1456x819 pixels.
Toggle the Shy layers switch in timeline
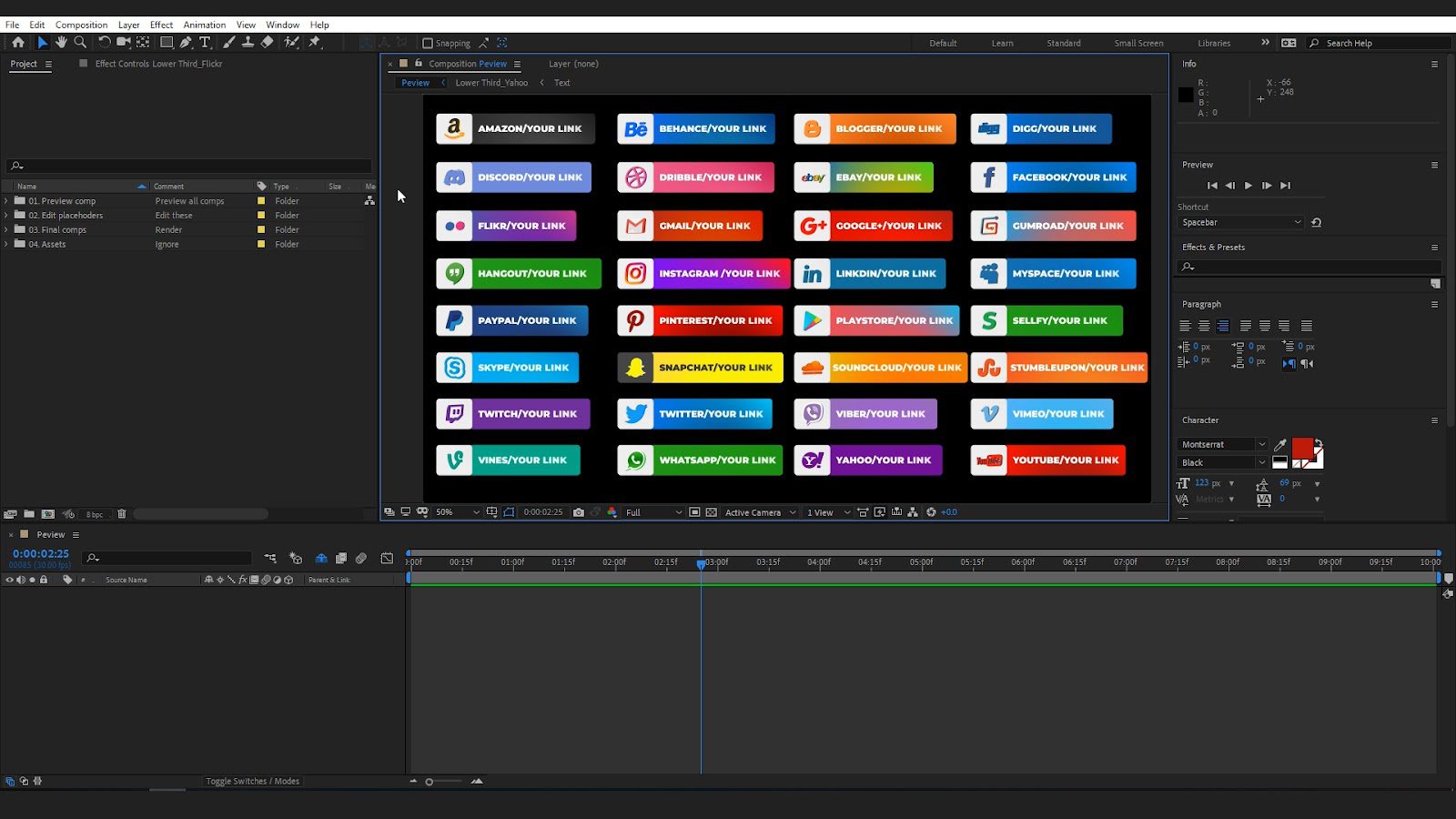(x=321, y=558)
